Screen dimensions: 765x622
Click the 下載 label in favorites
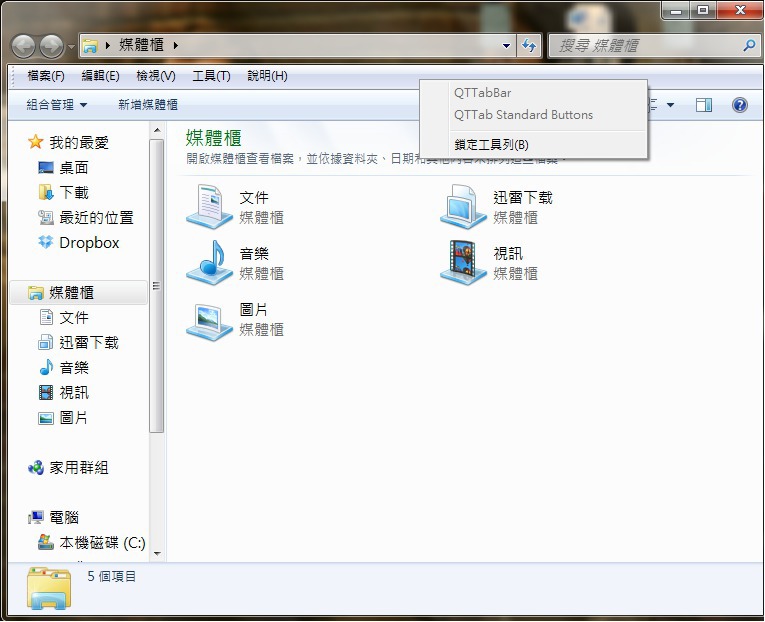point(74,193)
